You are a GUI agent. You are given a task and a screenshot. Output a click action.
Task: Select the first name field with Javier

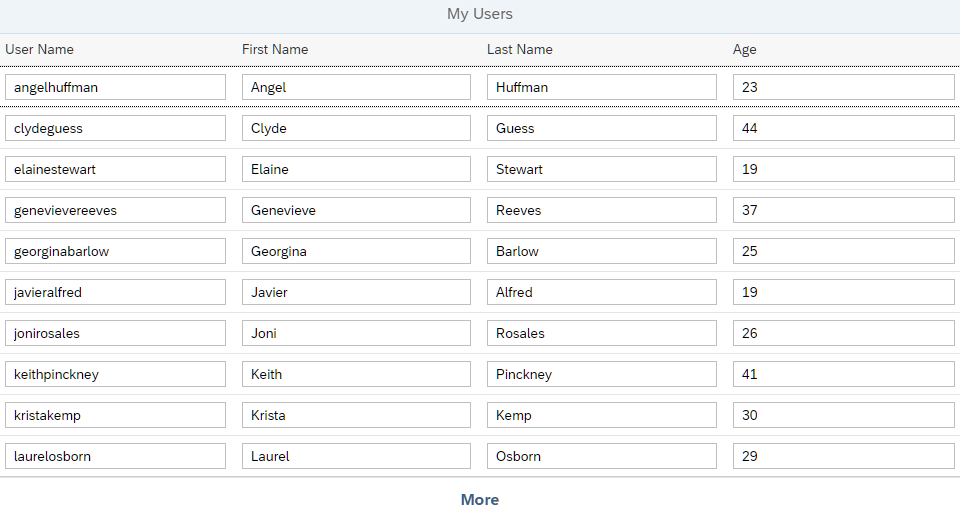point(356,292)
